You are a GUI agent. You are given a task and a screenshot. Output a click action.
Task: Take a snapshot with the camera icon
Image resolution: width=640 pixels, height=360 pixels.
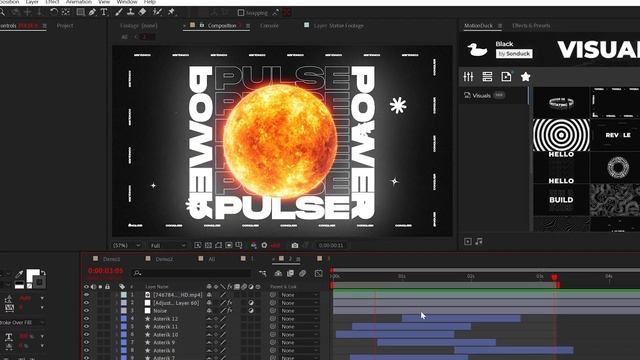(x=295, y=245)
